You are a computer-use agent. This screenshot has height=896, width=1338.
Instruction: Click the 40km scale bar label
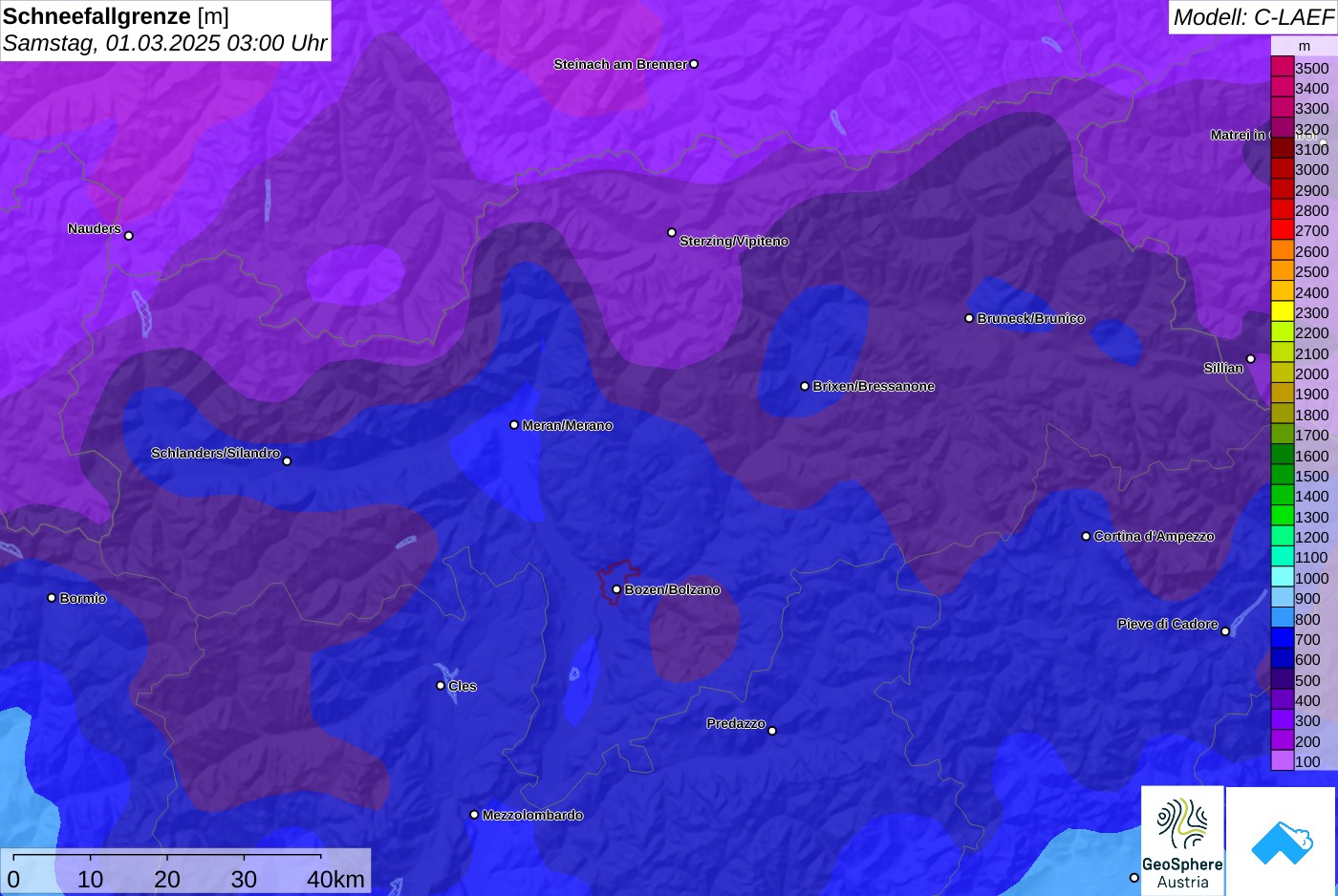(x=335, y=879)
